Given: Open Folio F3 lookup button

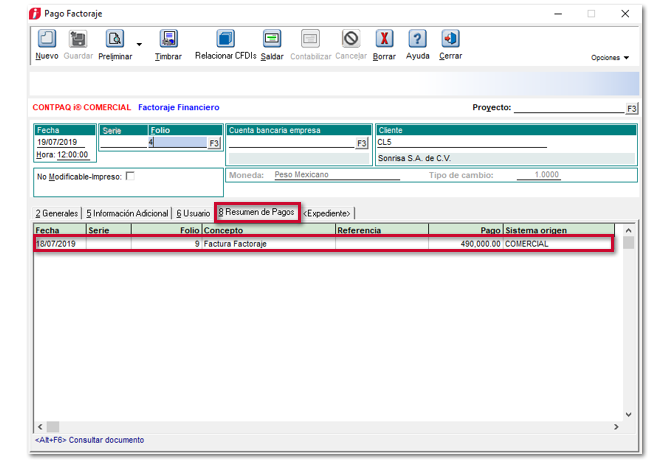Looking at the screenshot, I should pos(213,143).
